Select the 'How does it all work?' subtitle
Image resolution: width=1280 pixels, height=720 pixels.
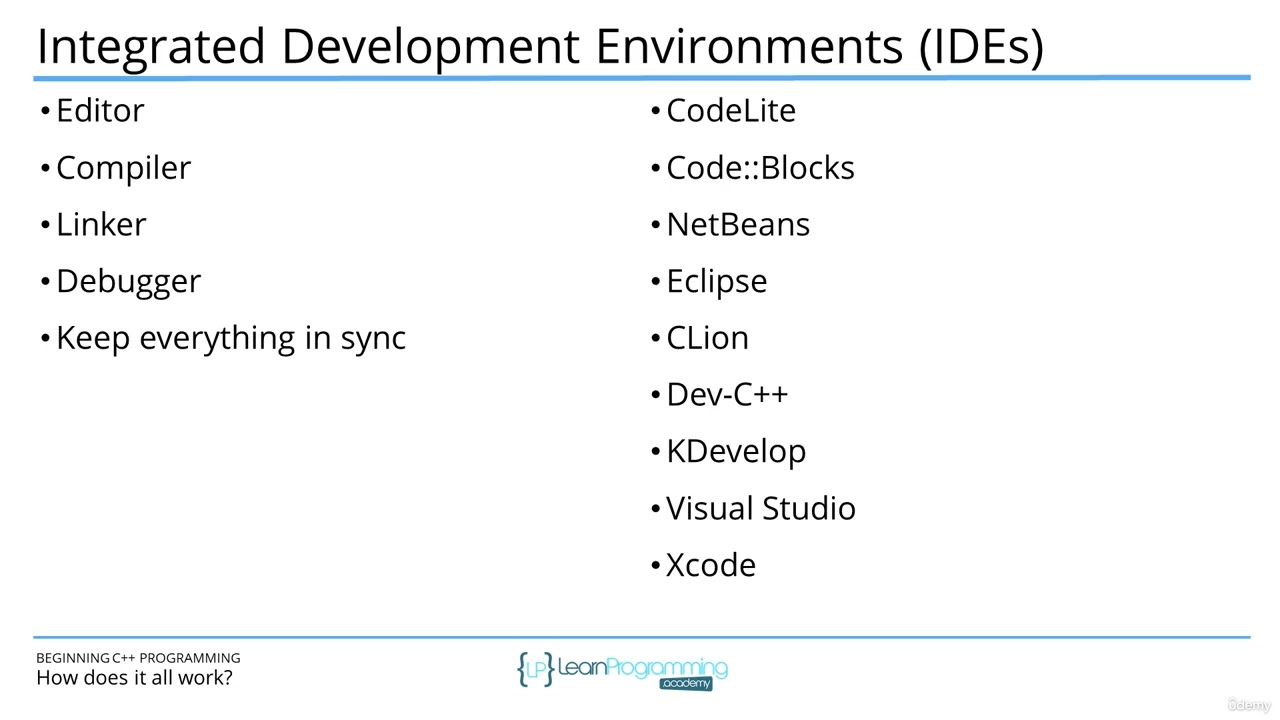coord(134,678)
